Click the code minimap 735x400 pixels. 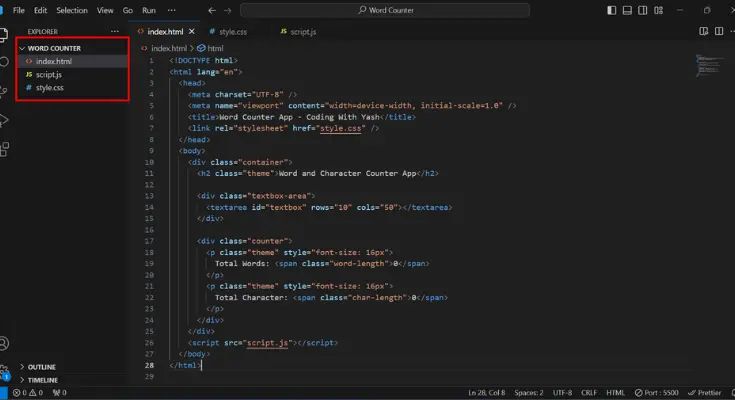coord(709,66)
